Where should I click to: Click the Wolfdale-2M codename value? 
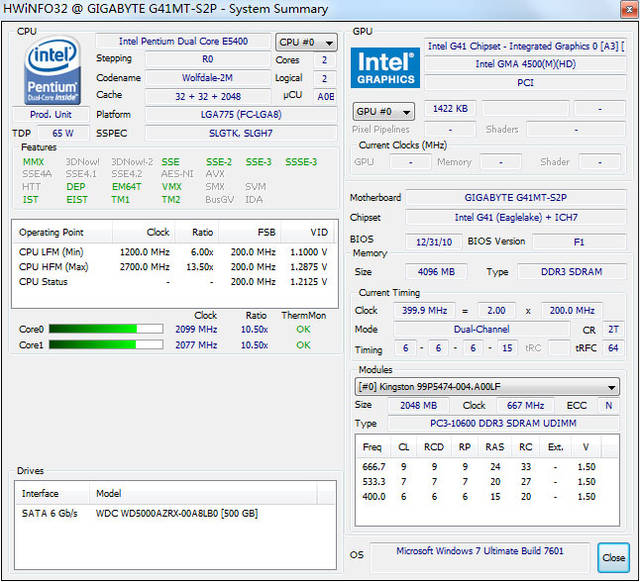coord(207,78)
